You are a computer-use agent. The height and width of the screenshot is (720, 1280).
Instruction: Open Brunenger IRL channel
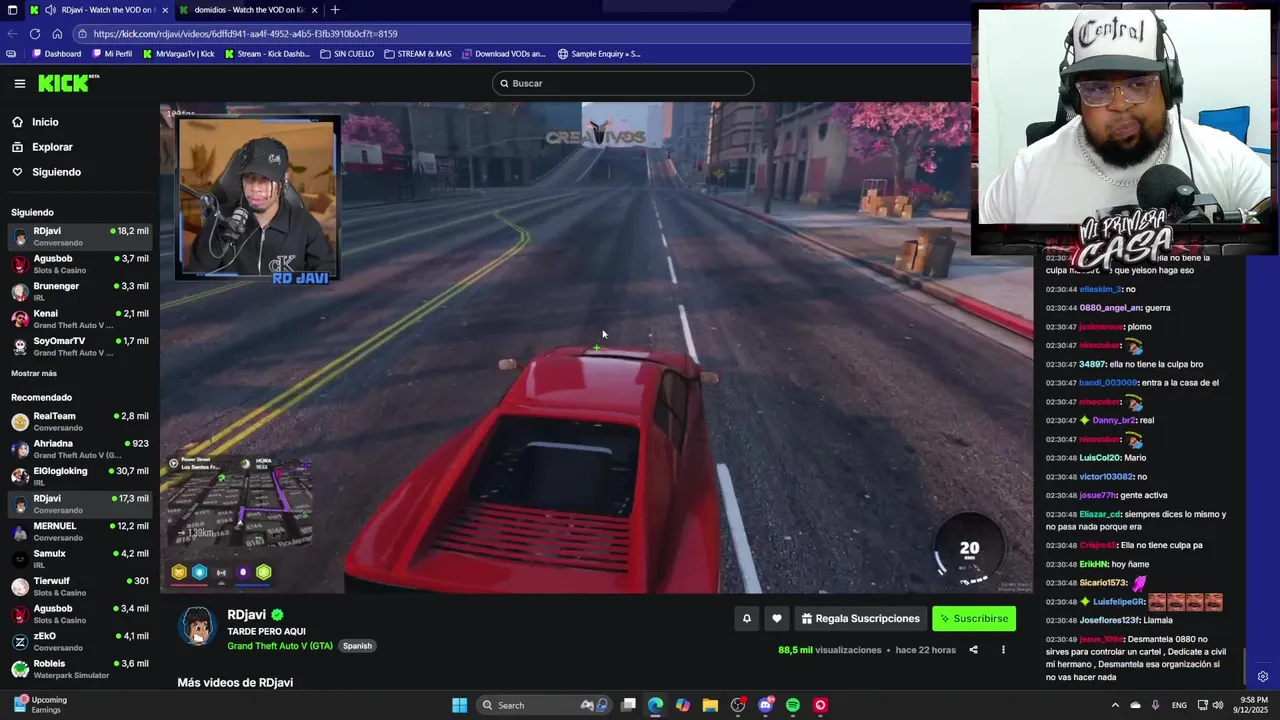click(x=80, y=292)
